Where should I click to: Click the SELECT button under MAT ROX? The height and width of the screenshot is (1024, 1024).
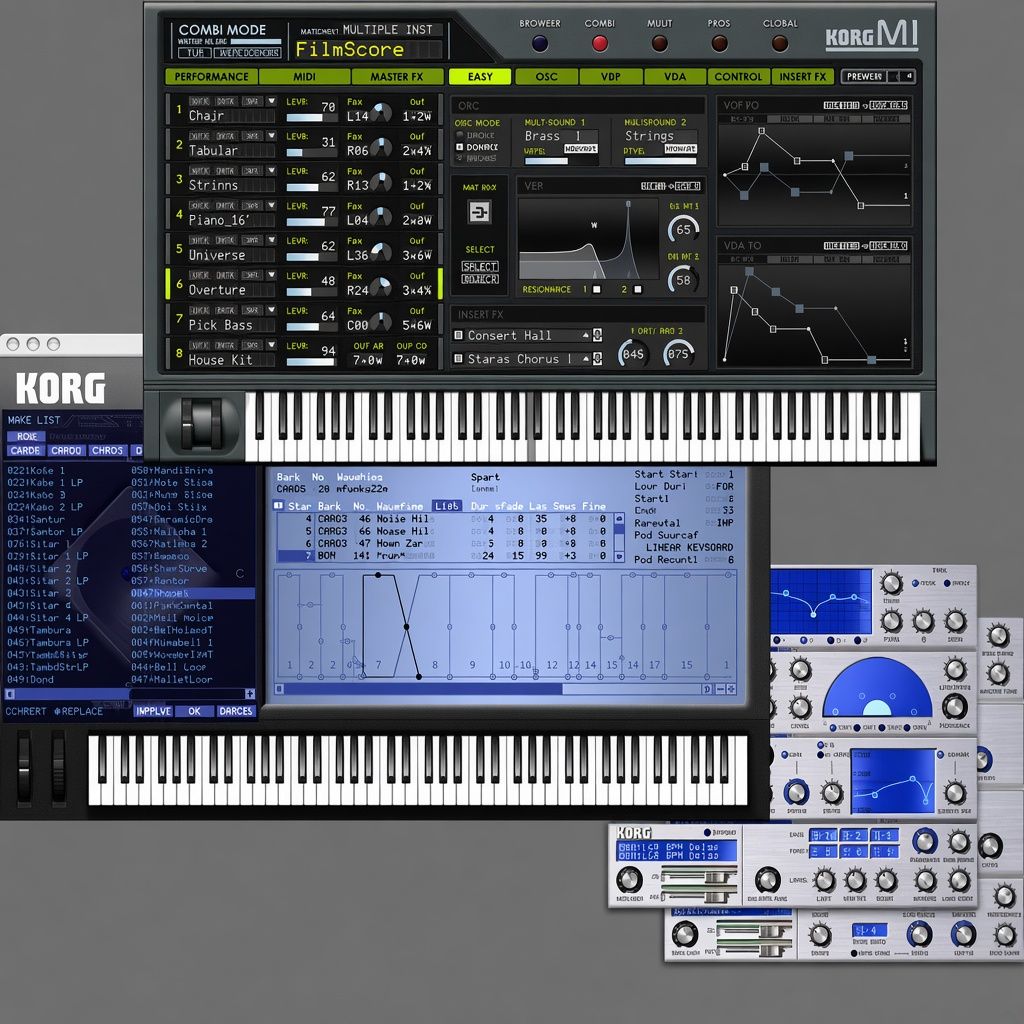(x=480, y=266)
